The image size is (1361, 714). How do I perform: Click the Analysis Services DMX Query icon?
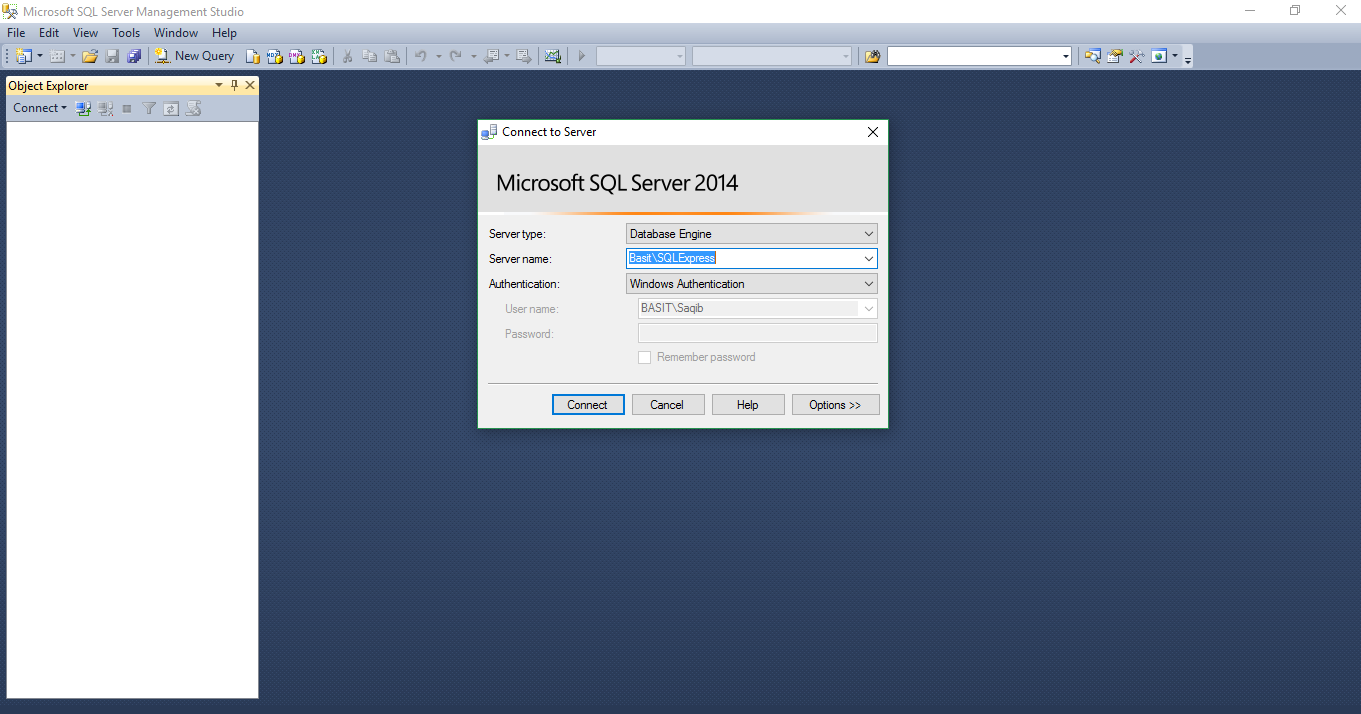297,56
